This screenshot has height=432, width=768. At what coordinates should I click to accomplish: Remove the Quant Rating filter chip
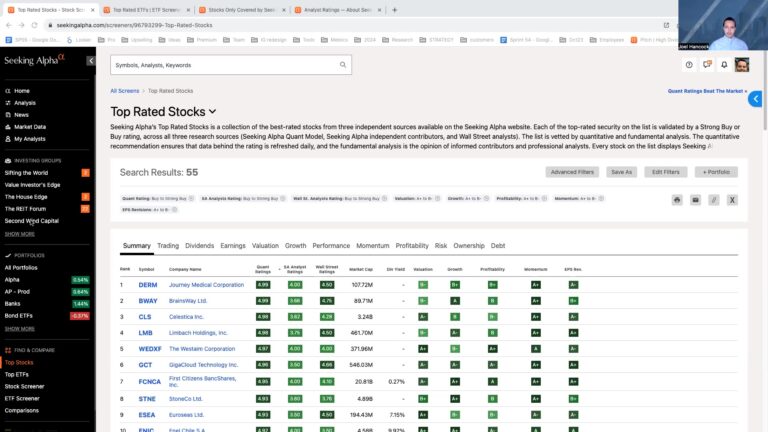[191, 198]
